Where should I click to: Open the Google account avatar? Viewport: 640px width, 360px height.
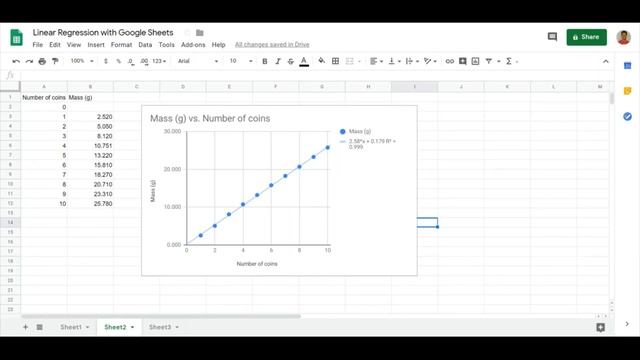pyautogui.click(x=623, y=37)
